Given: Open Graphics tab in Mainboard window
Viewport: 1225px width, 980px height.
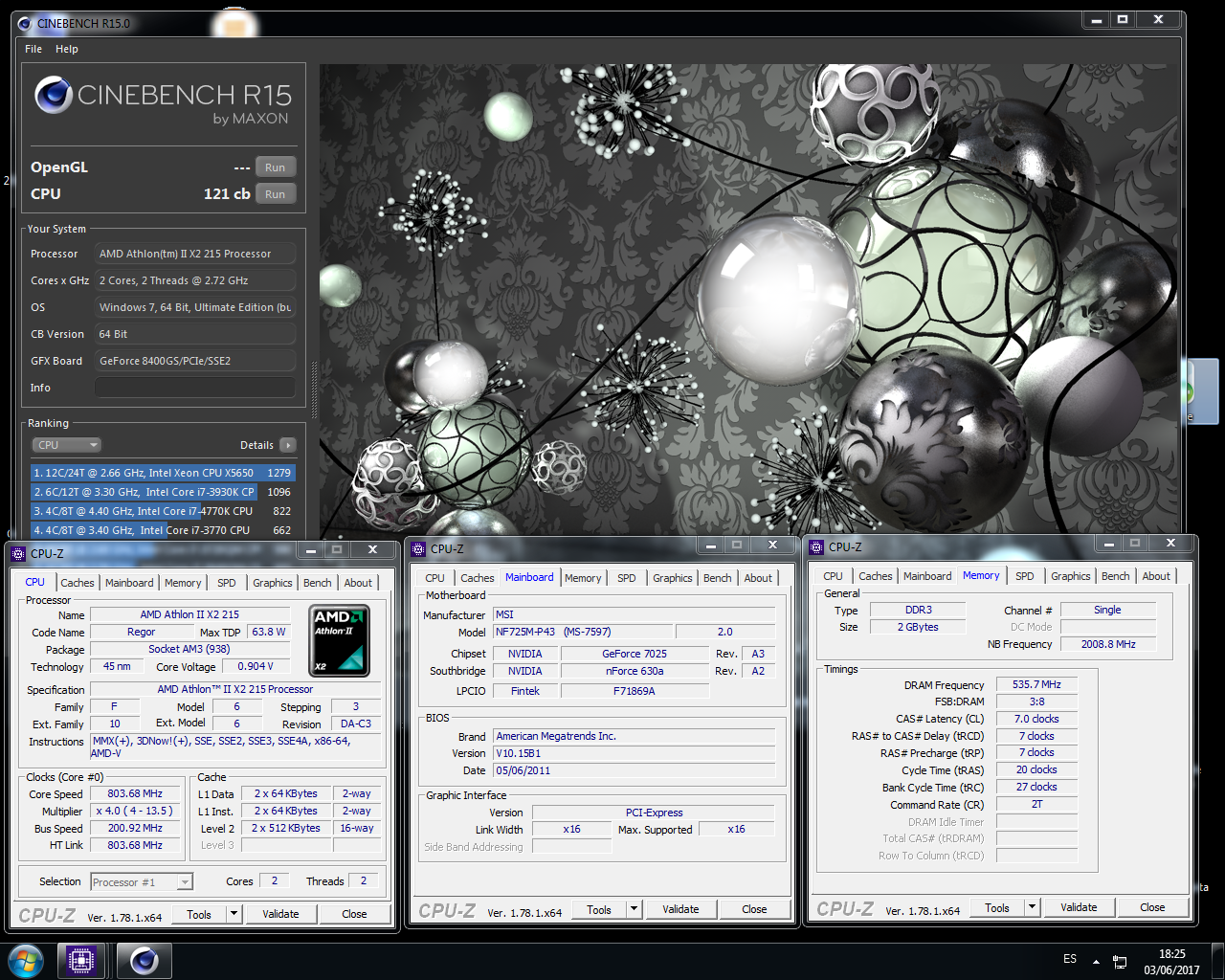Looking at the screenshot, I should (x=672, y=578).
